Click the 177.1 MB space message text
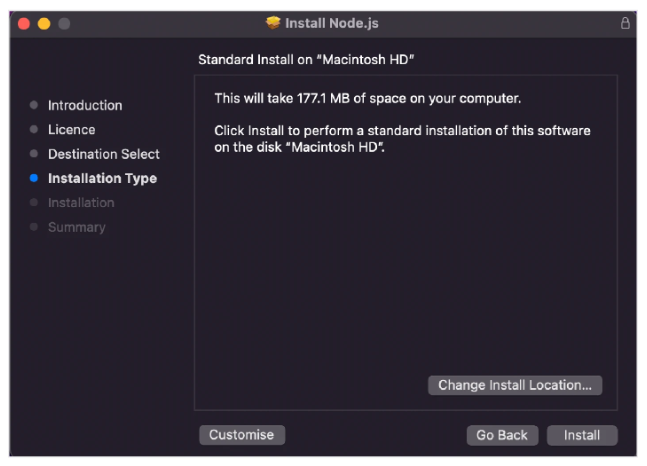Viewport: 647px width, 466px height. [368, 99]
